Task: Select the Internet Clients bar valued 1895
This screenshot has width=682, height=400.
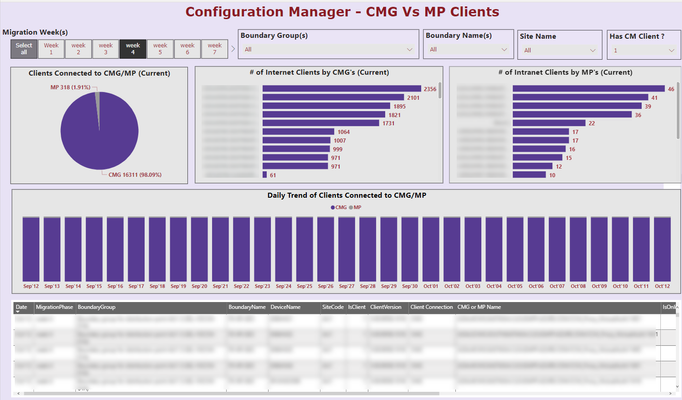Action: (326, 106)
